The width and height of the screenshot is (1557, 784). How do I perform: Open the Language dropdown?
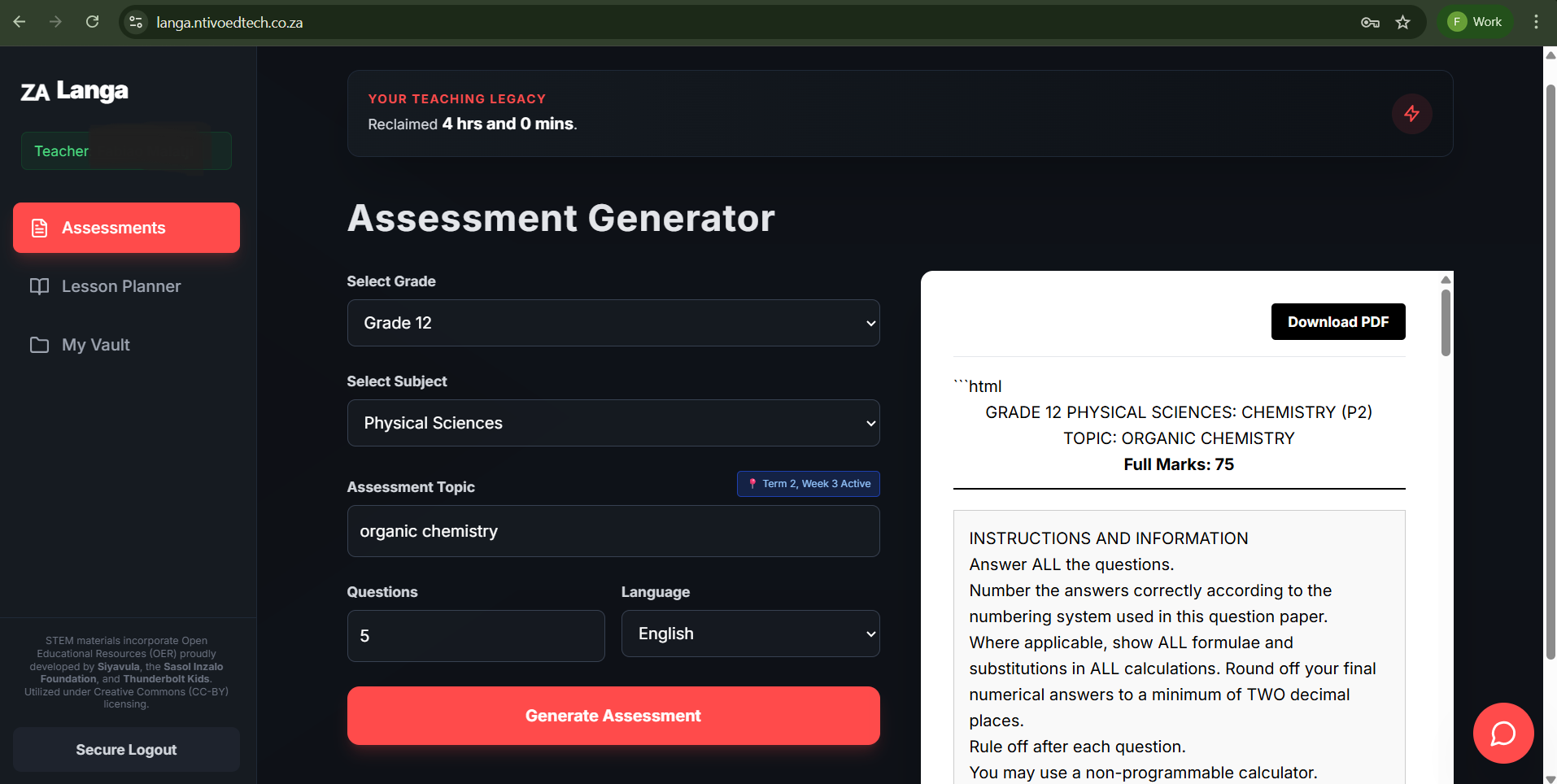click(x=750, y=634)
